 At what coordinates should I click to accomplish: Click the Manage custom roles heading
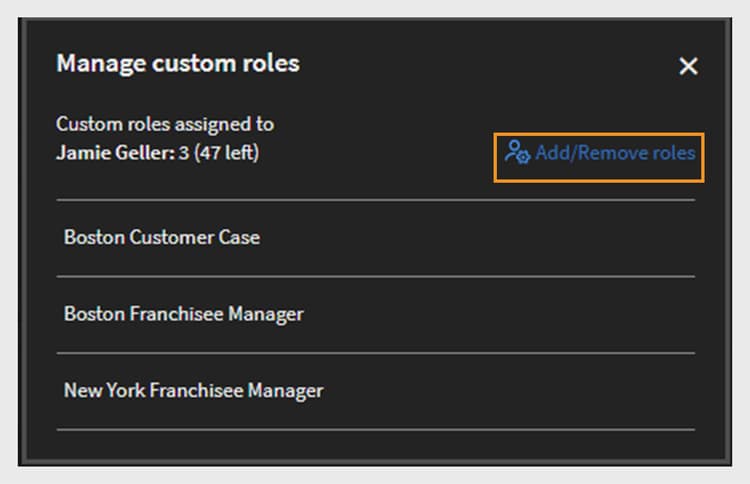coord(177,64)
